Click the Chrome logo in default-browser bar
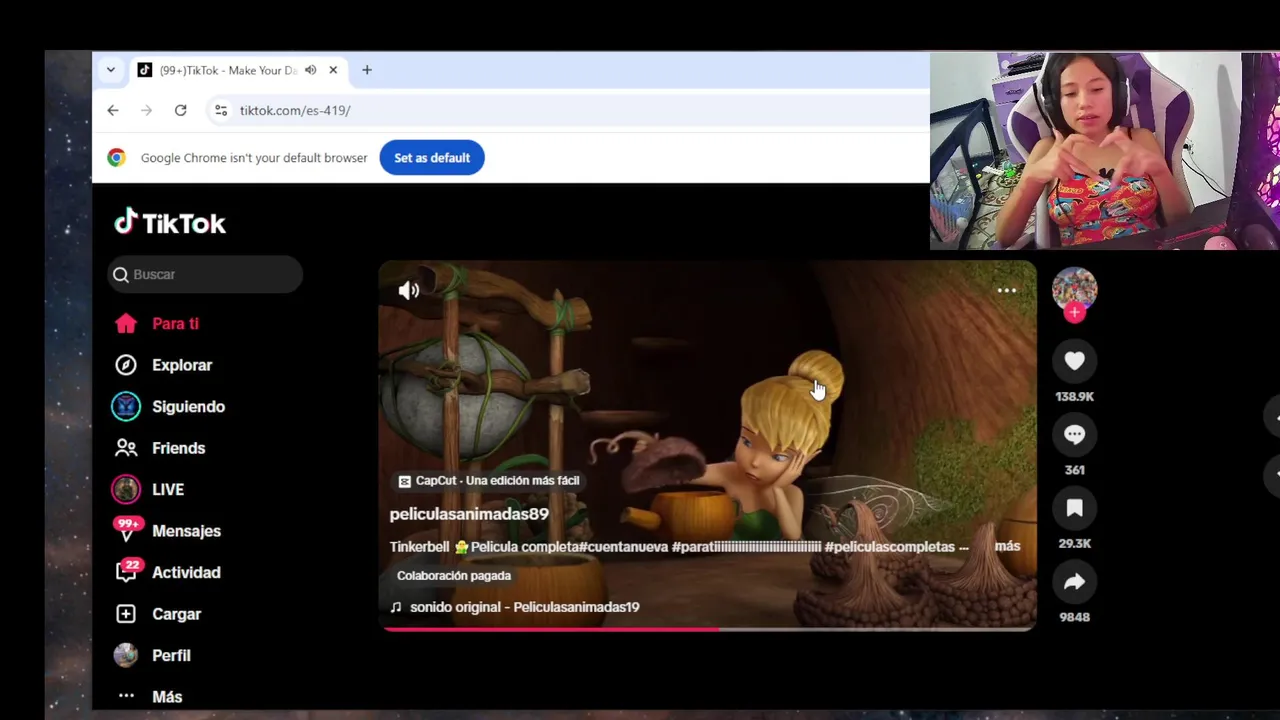 tap(117, 158)
